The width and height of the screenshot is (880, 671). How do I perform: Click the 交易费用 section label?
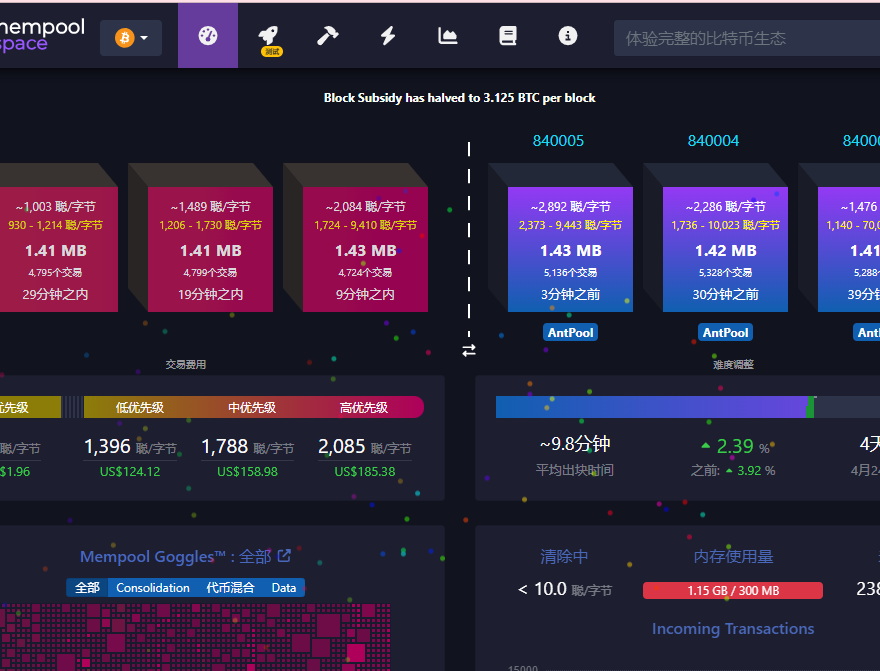(186, 365)
